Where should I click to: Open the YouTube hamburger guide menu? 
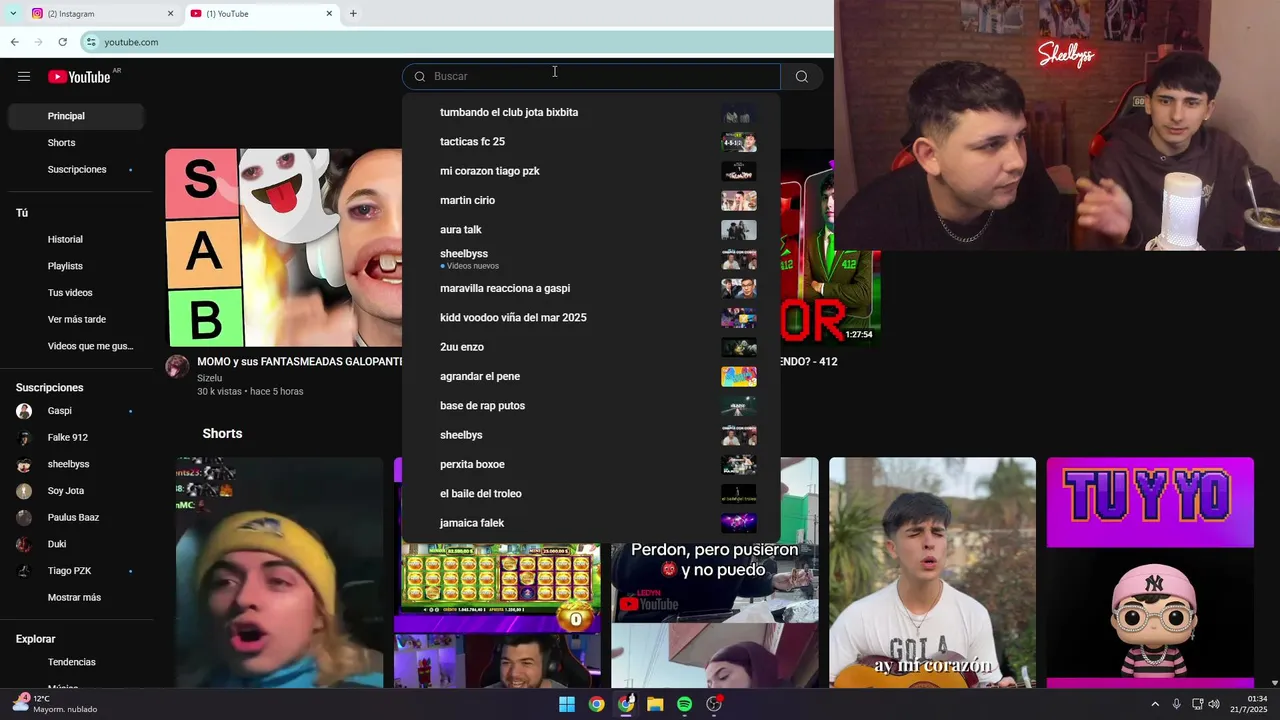point(24,76)
